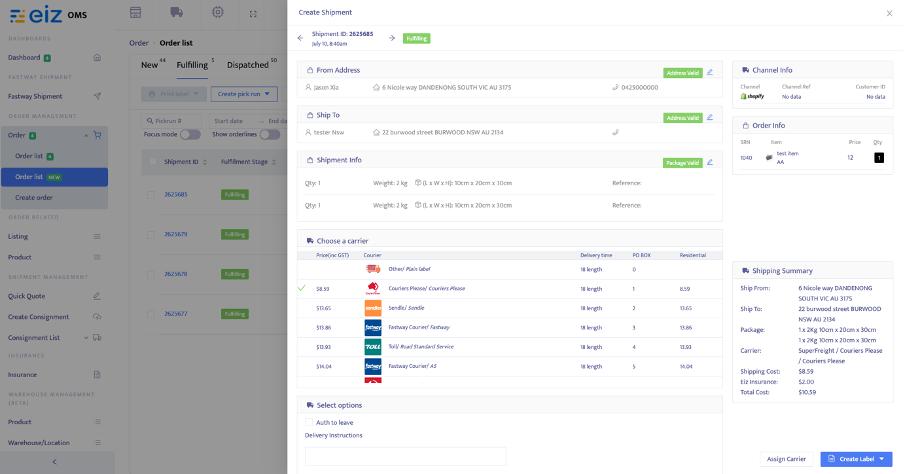Click the edit pencil for From Address
The height and width of the screenshot is (474, 904).
[710, 72]
